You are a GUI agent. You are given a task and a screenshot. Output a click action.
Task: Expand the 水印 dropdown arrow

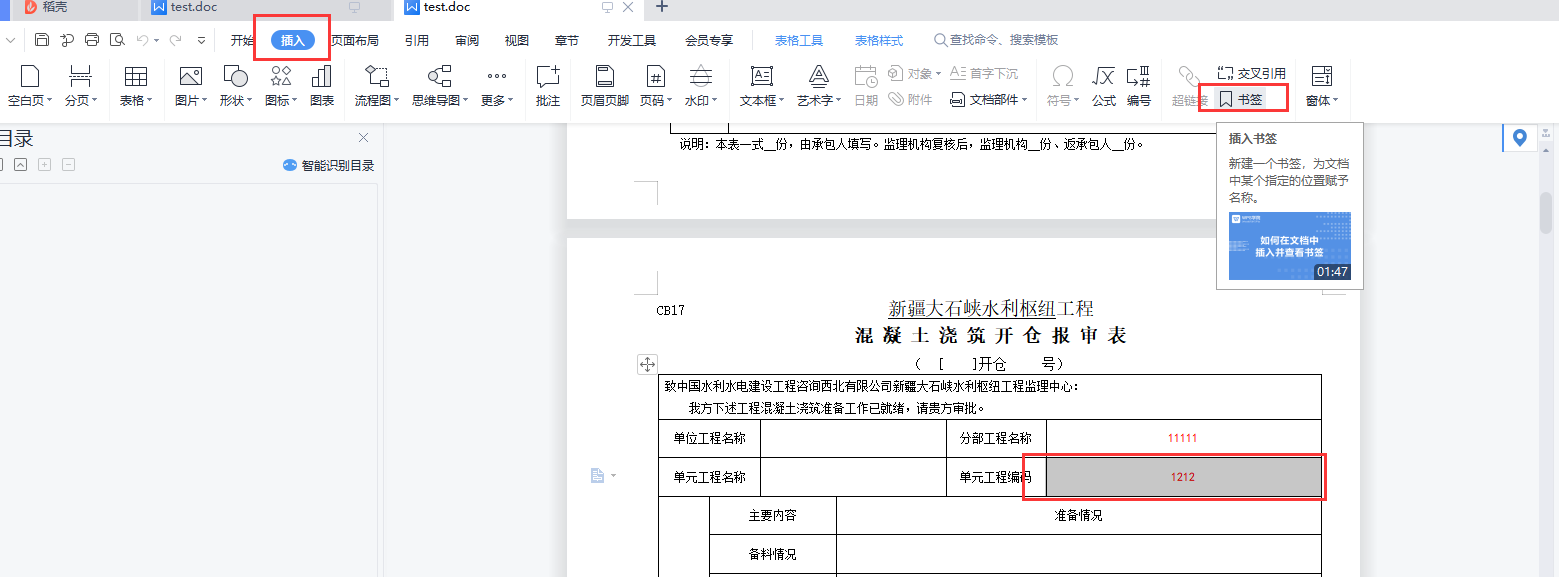coord(716,100)
